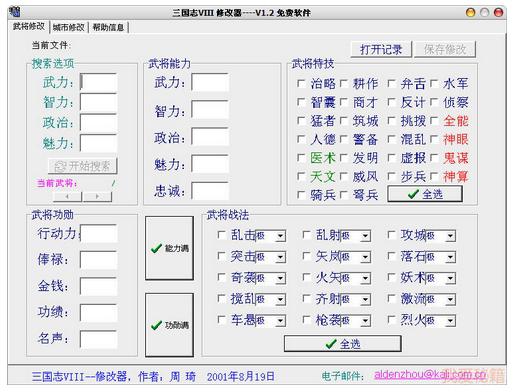Enable the 矢岚 tactic checkbox
The image size is (513, 392).
pyautogui.click(x=306, y=256)
